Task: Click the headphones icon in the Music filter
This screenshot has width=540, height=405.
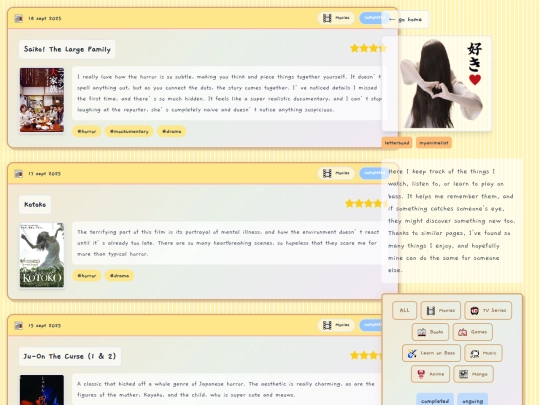Action: point(474,353)
